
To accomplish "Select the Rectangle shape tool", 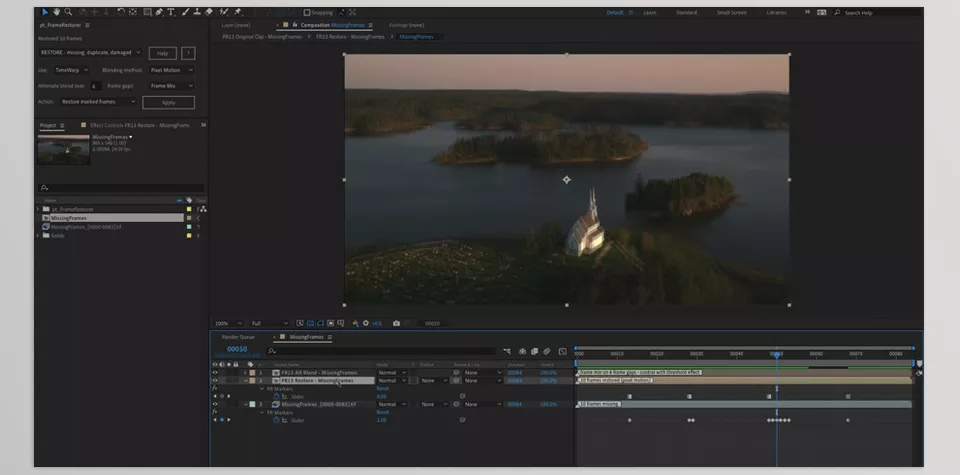I will tap(147, 12).
